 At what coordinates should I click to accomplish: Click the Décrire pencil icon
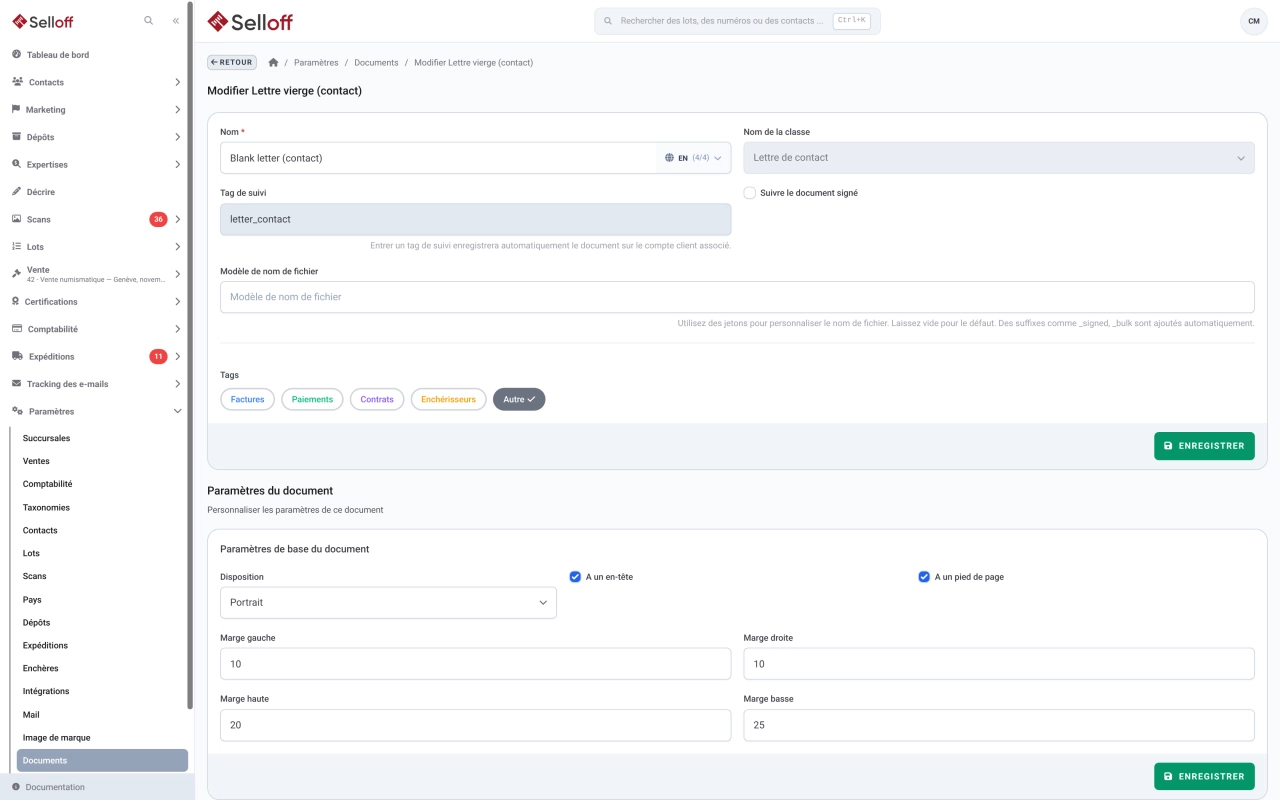click(x=16, y=191)
